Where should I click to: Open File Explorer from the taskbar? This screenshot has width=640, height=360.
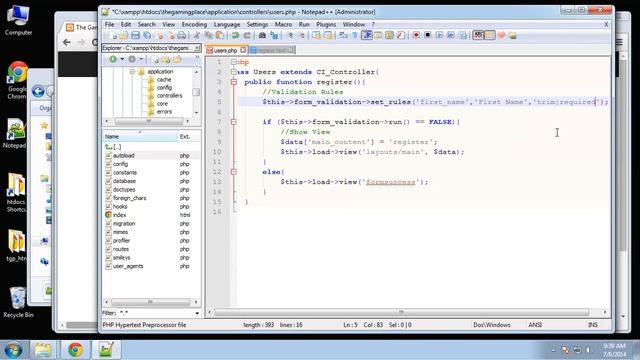click(43, 350)
